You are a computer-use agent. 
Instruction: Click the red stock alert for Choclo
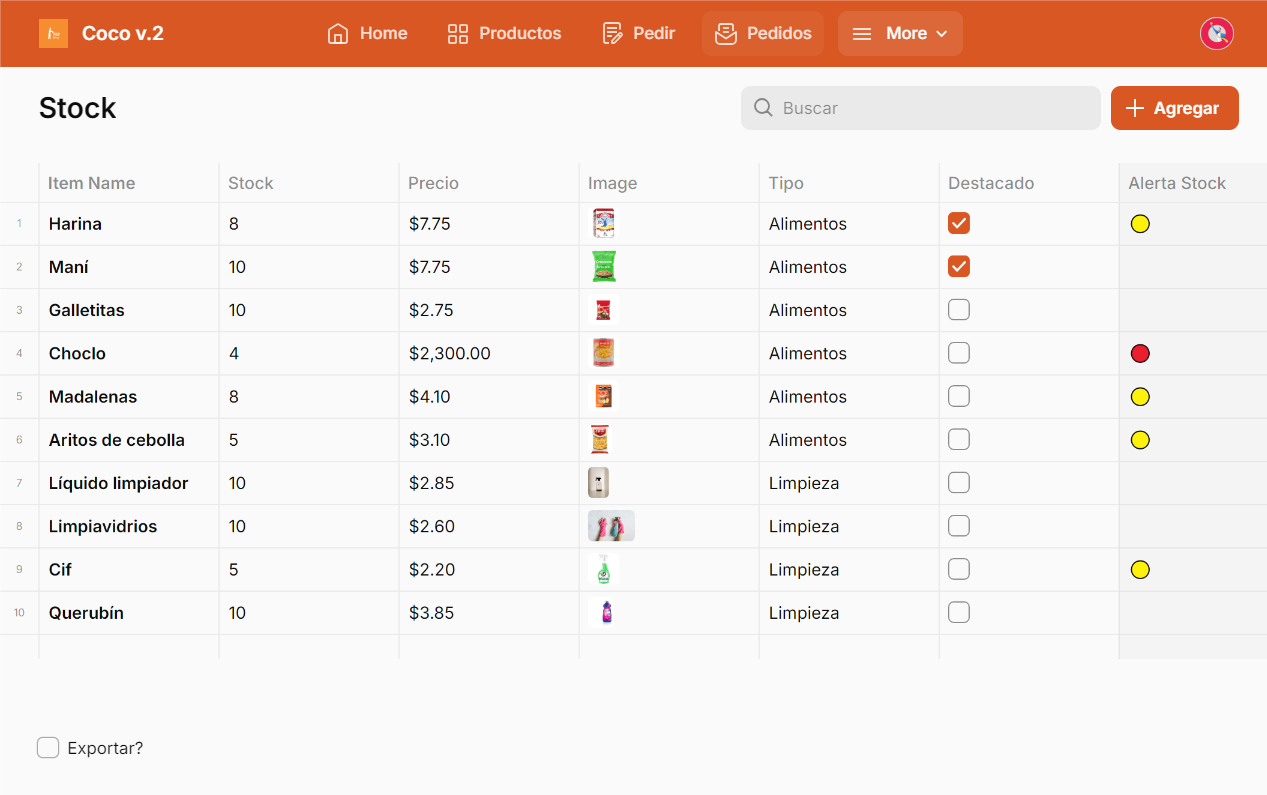[1140, 353]
